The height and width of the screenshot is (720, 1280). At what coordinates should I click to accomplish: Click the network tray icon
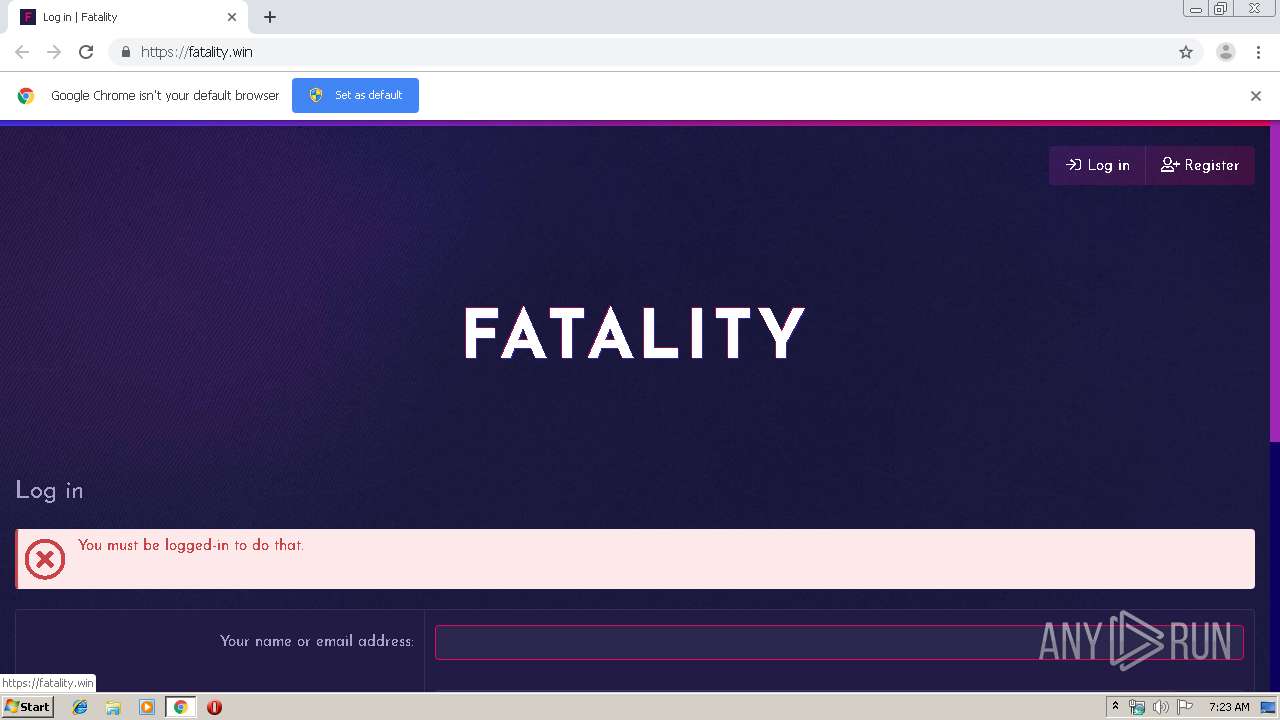coord(1137,707)
